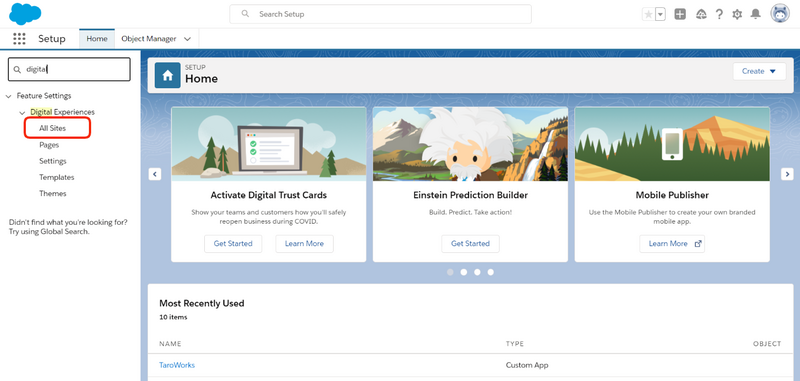Open Themes under Digital Experiences
This screenshot has width=800, height=381.
[53, 194]
